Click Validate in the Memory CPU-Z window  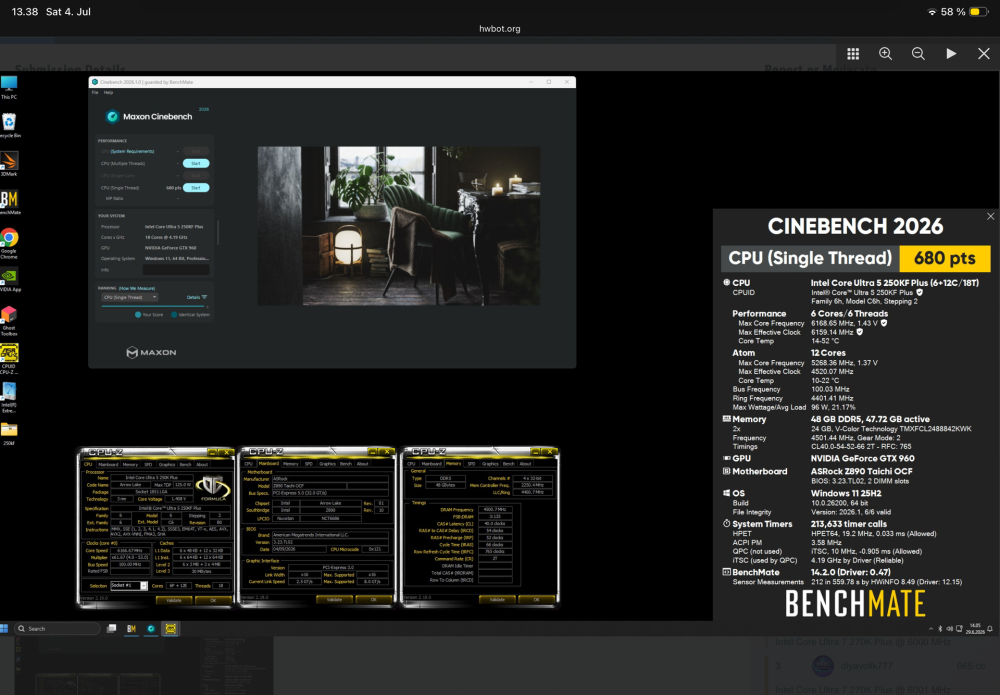497,599
